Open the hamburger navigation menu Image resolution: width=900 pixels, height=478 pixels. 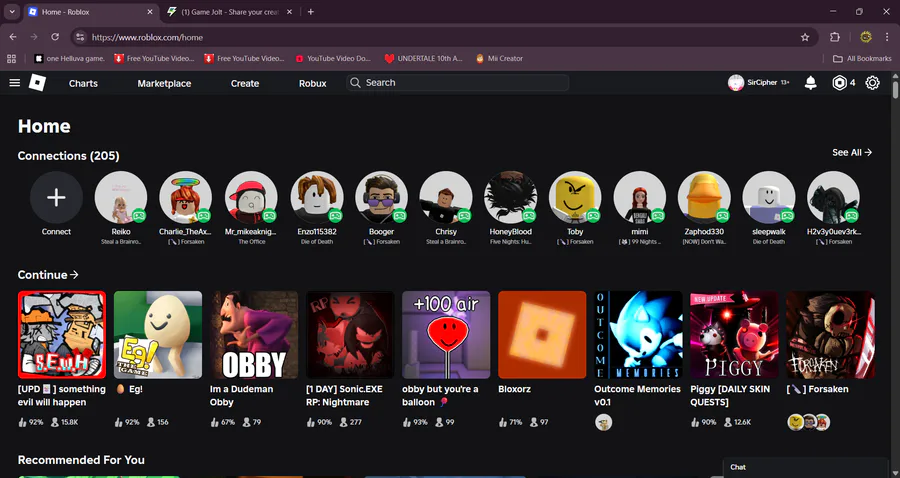(14, 83)
